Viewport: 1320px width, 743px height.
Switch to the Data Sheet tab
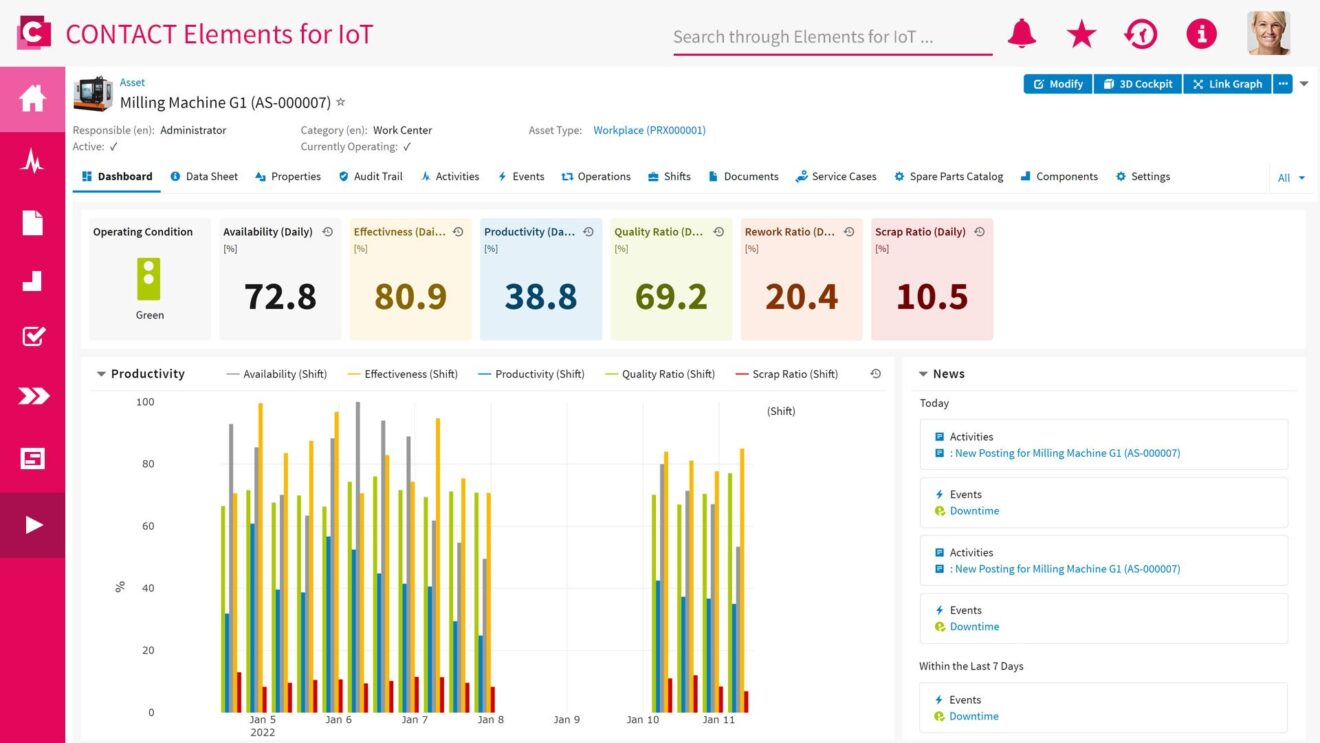click(x=204, y=176)
